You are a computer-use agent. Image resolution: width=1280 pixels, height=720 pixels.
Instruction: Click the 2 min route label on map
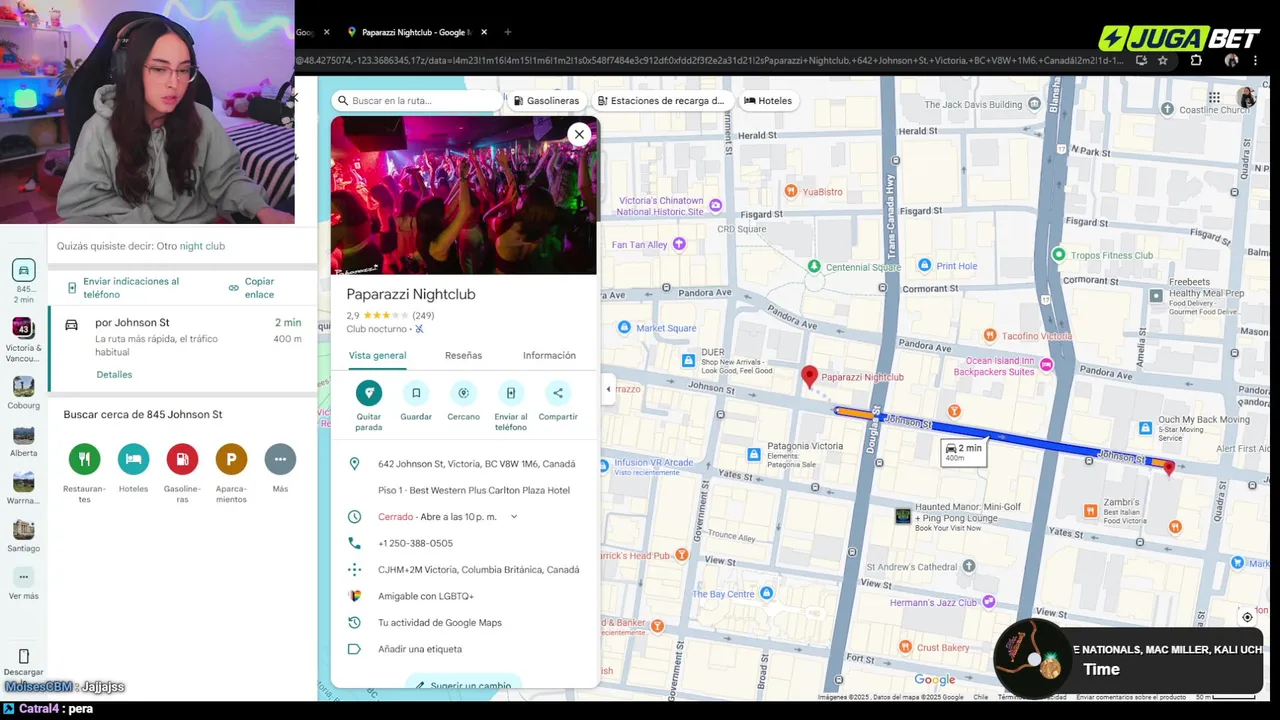(x=964, y=452)
